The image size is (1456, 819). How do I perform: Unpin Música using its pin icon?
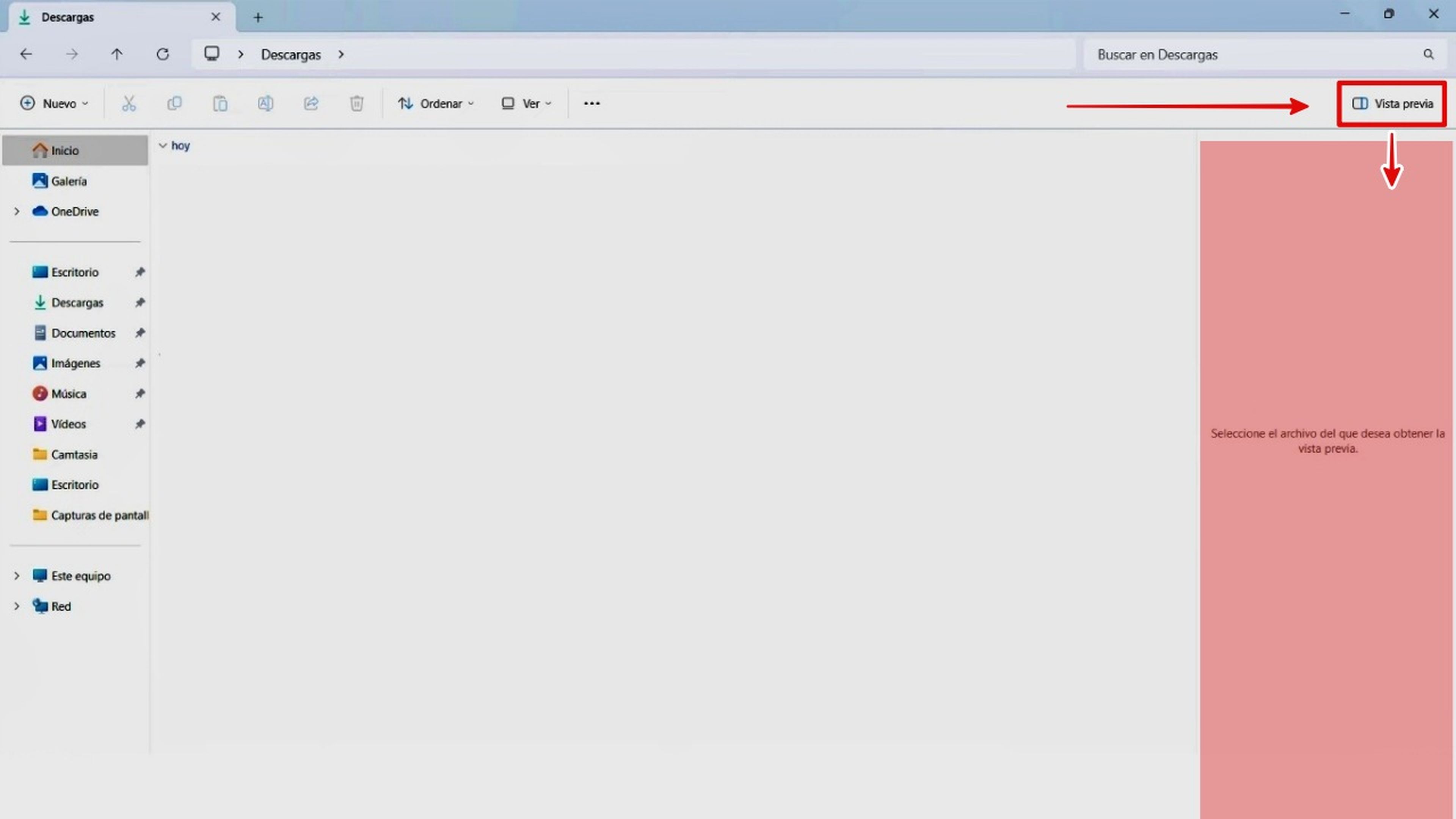(140, 394)
